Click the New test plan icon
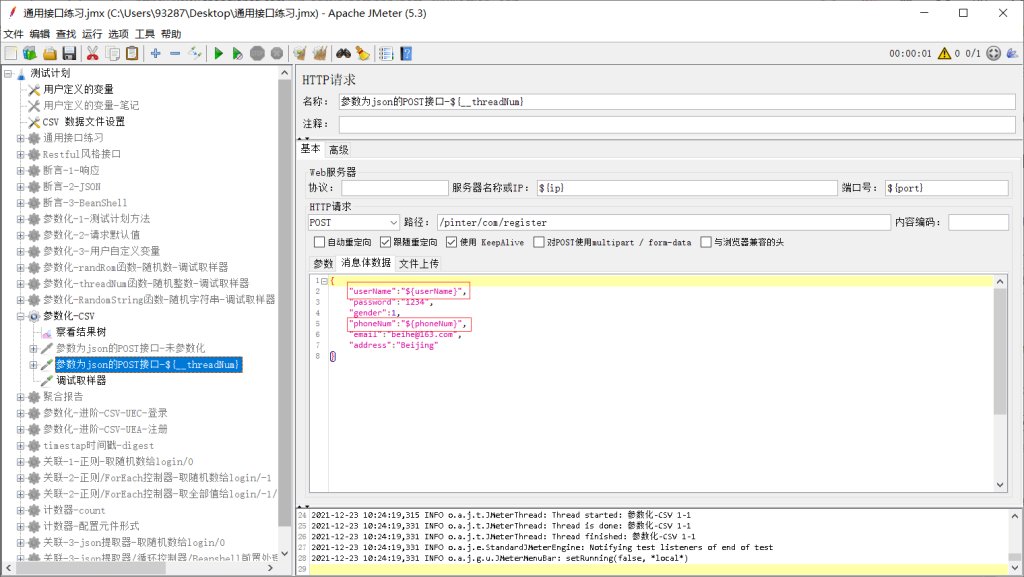Viewport: 1024px width, 577px height. [10, 54]
